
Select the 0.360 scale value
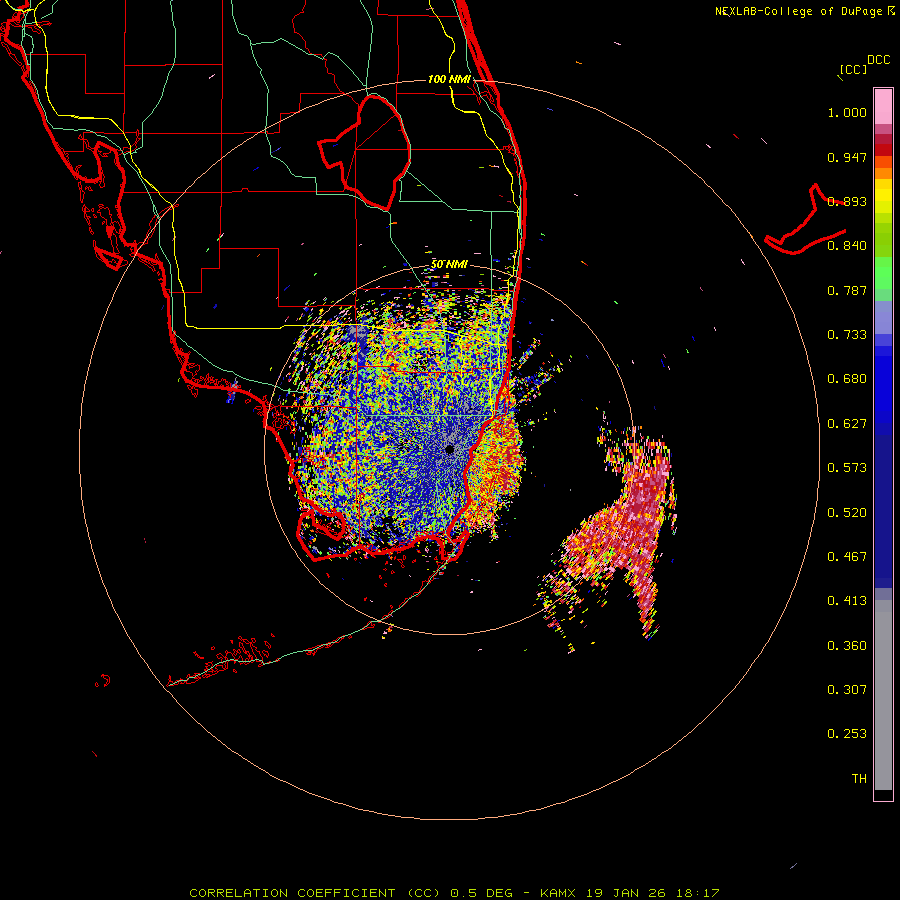click(x=847, y=646)
